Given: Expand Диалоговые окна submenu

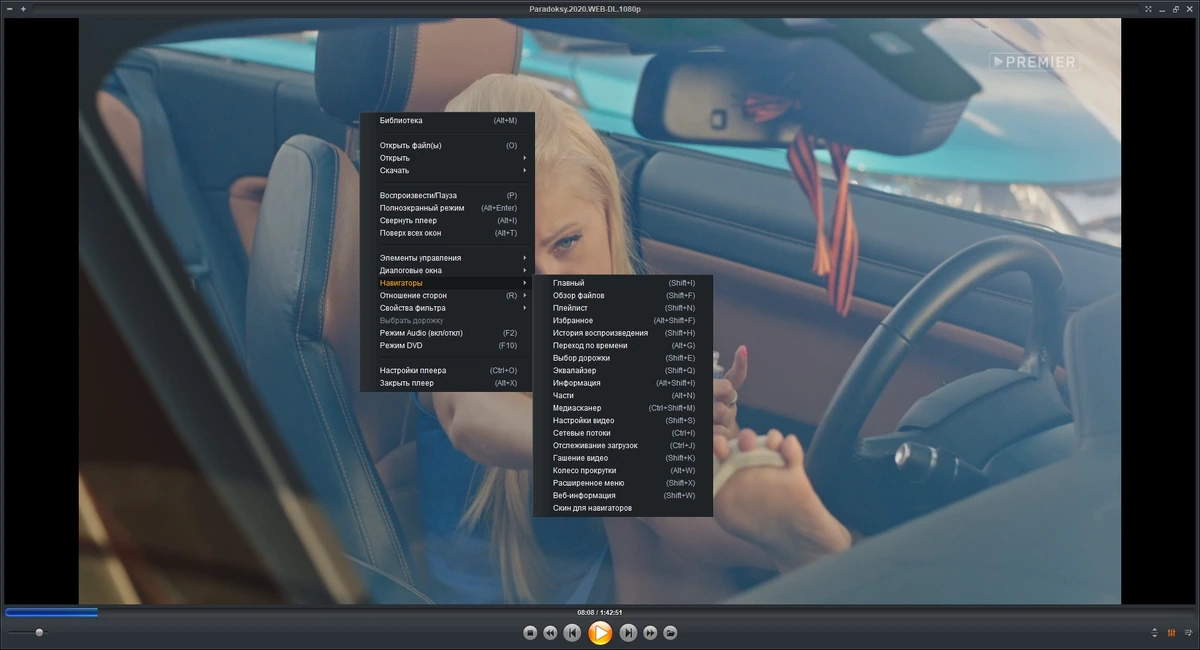Looking at the screenshot, I should coord(448,270).
